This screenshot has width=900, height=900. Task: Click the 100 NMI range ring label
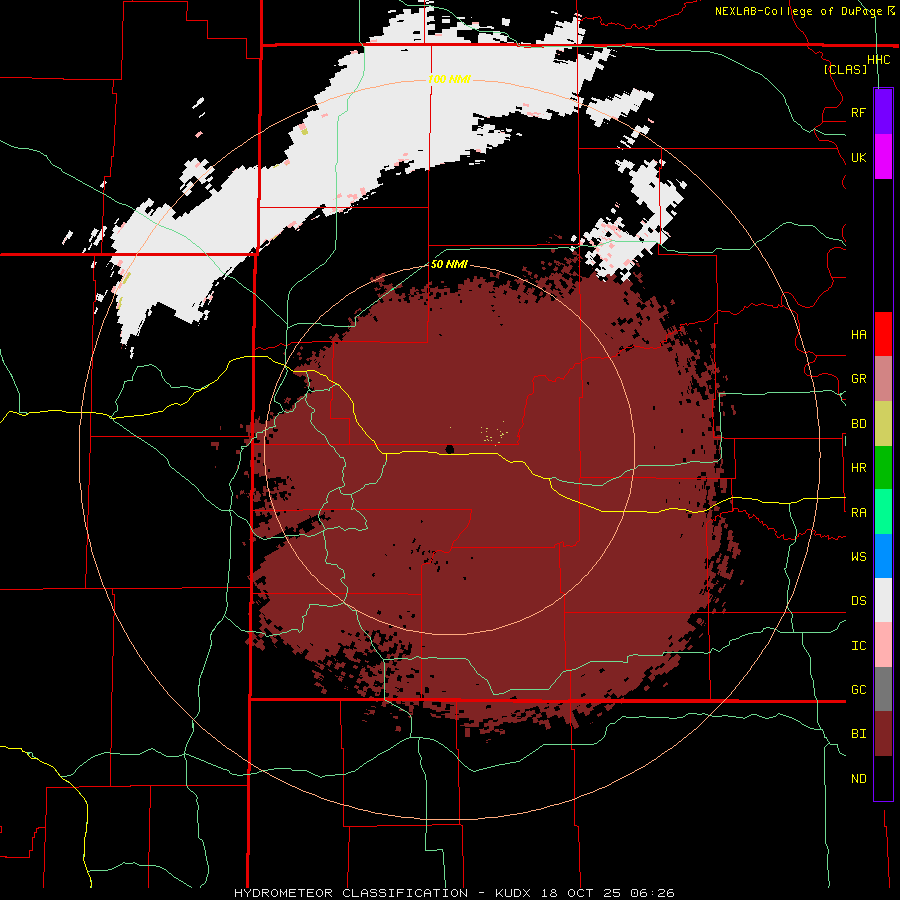point(449,79)
